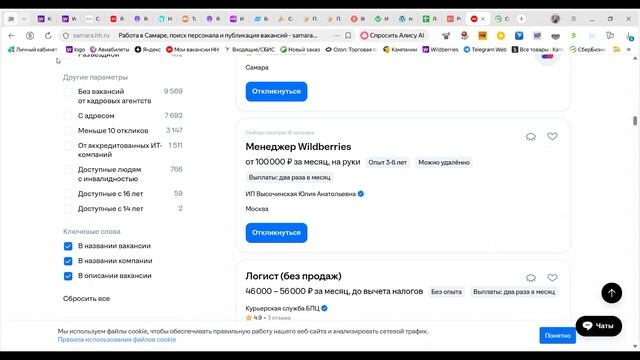
Task: Open the Личный кабинет bookmark
Action: pos(33,49)
